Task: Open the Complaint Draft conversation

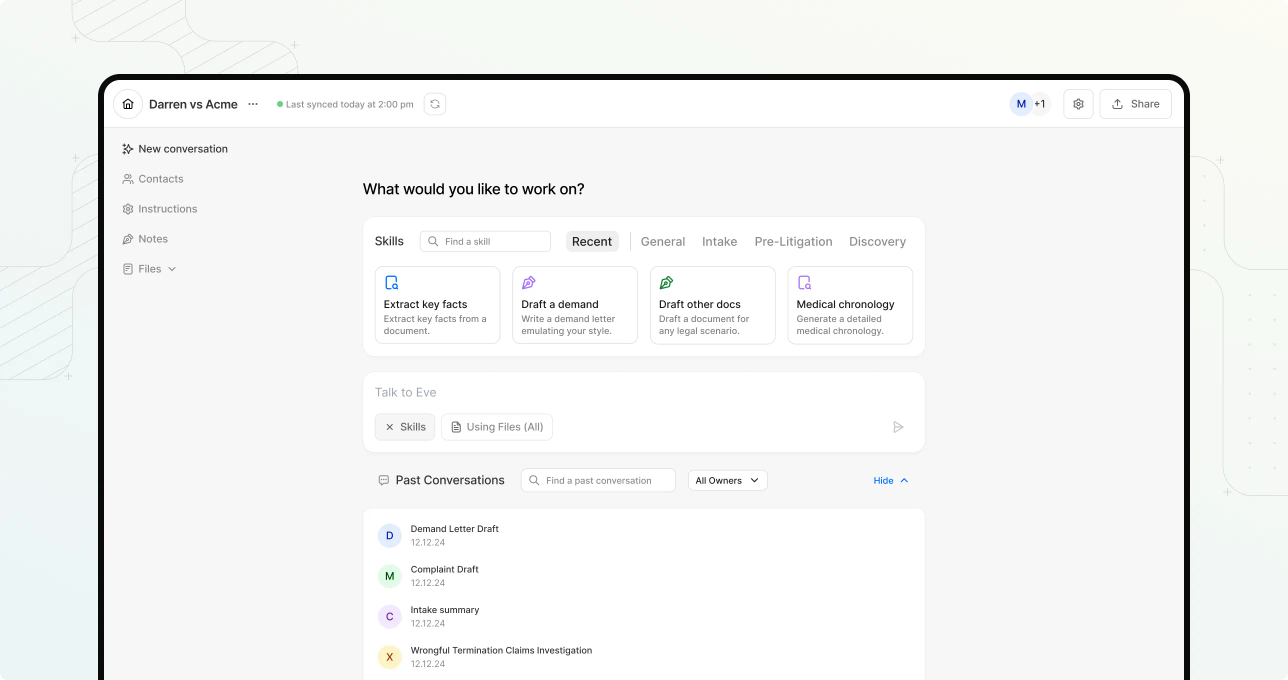Action: tap(444, 569)
